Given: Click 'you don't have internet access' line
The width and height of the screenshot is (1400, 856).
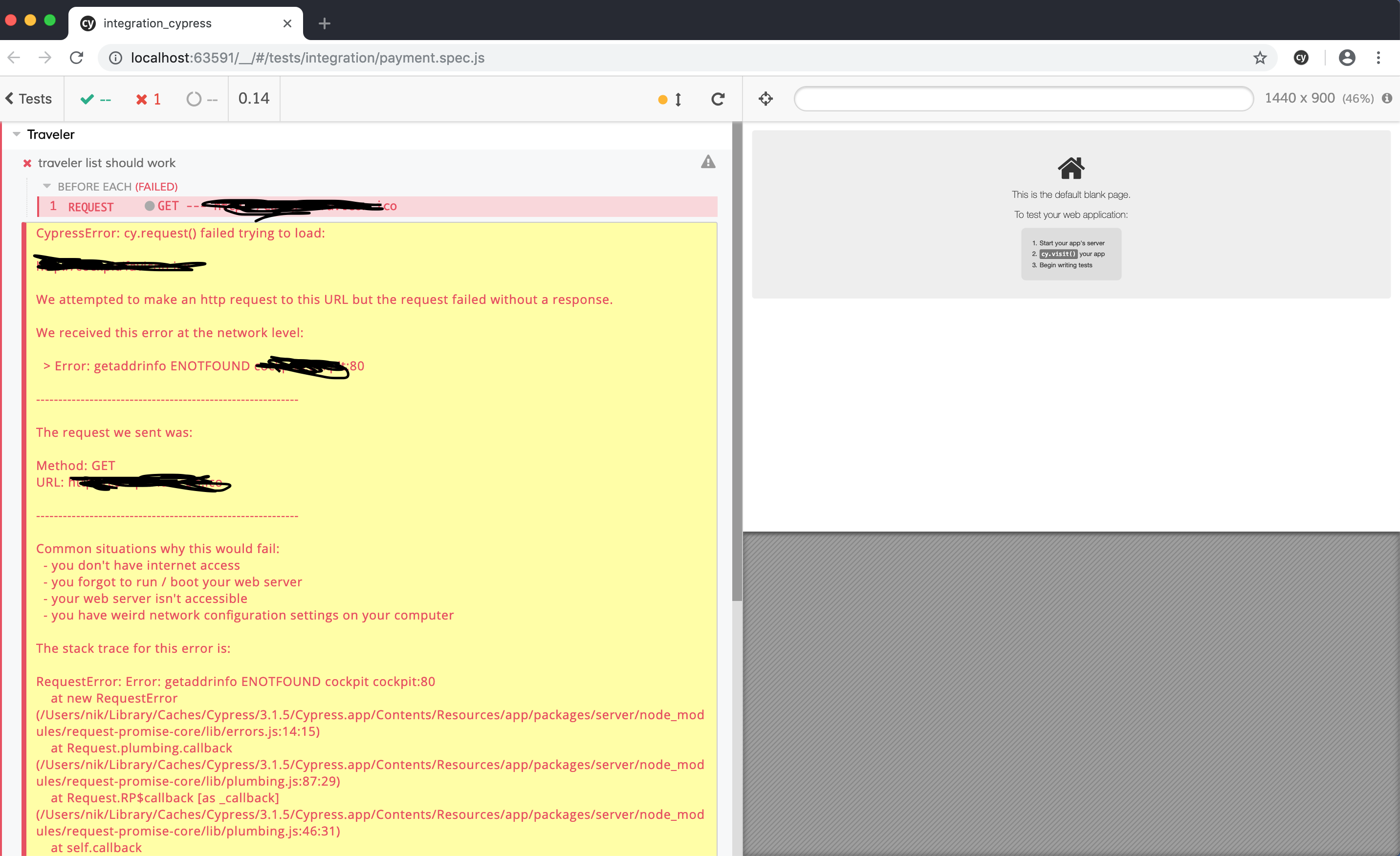Looking at the screenshot, I should 141,565.
